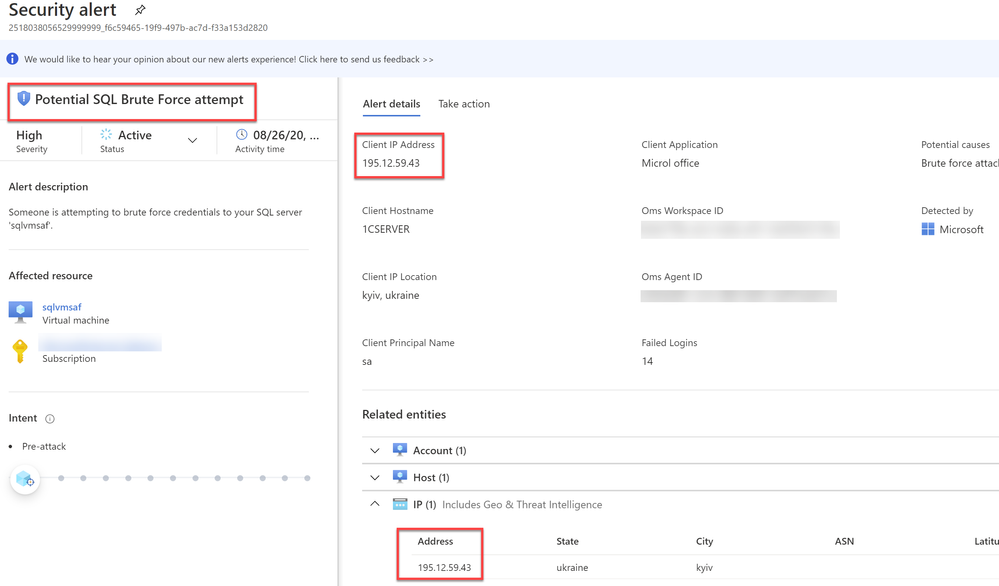Click the shield icon next to alert title
This screenshot has width=999, height=586.
24,99
